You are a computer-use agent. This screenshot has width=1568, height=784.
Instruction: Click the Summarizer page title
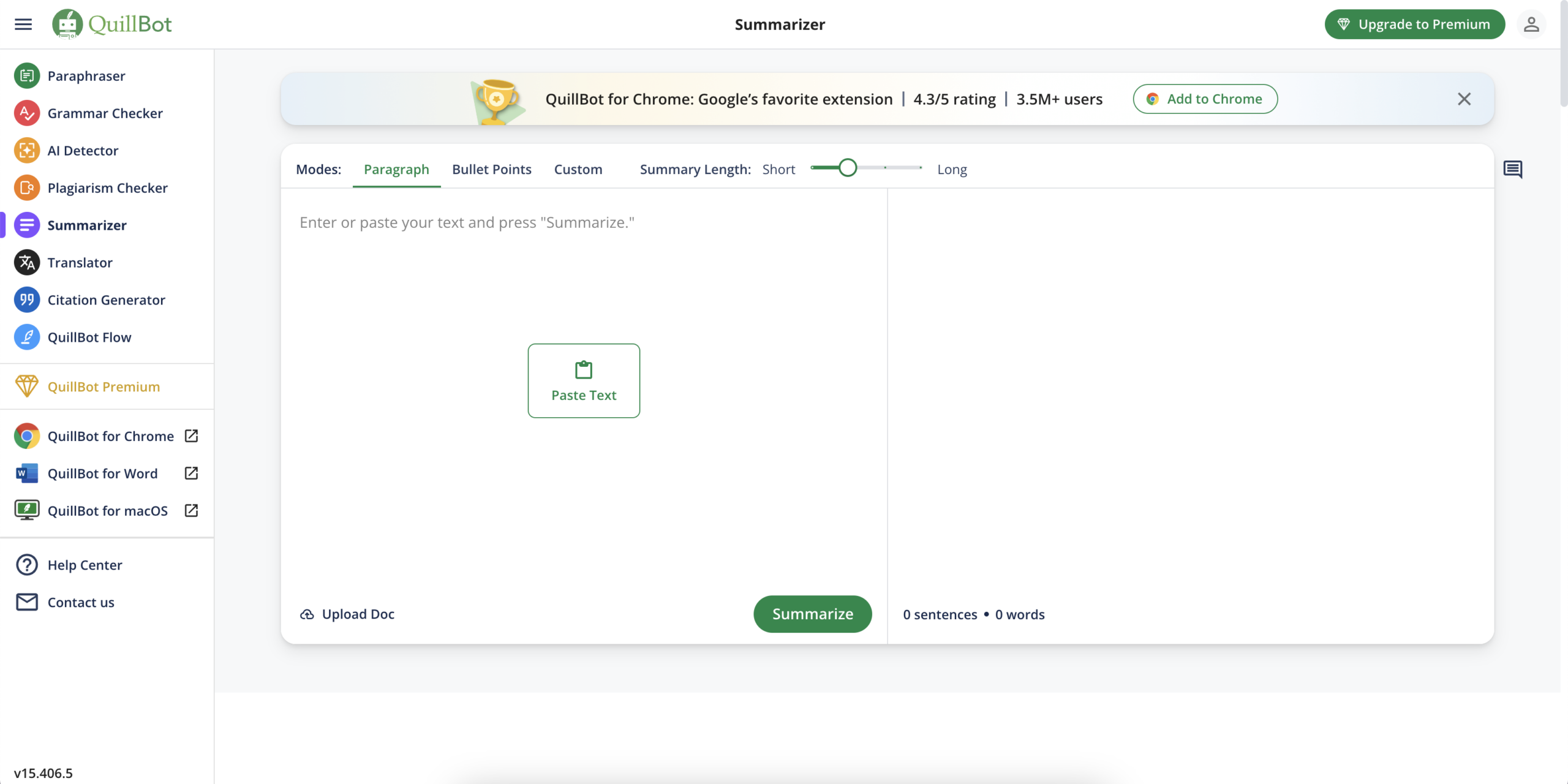coord(780,24)
